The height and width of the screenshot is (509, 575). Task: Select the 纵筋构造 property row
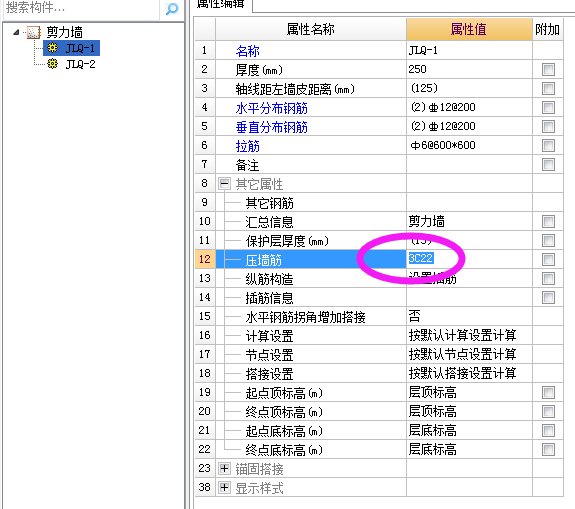point(311,278)
